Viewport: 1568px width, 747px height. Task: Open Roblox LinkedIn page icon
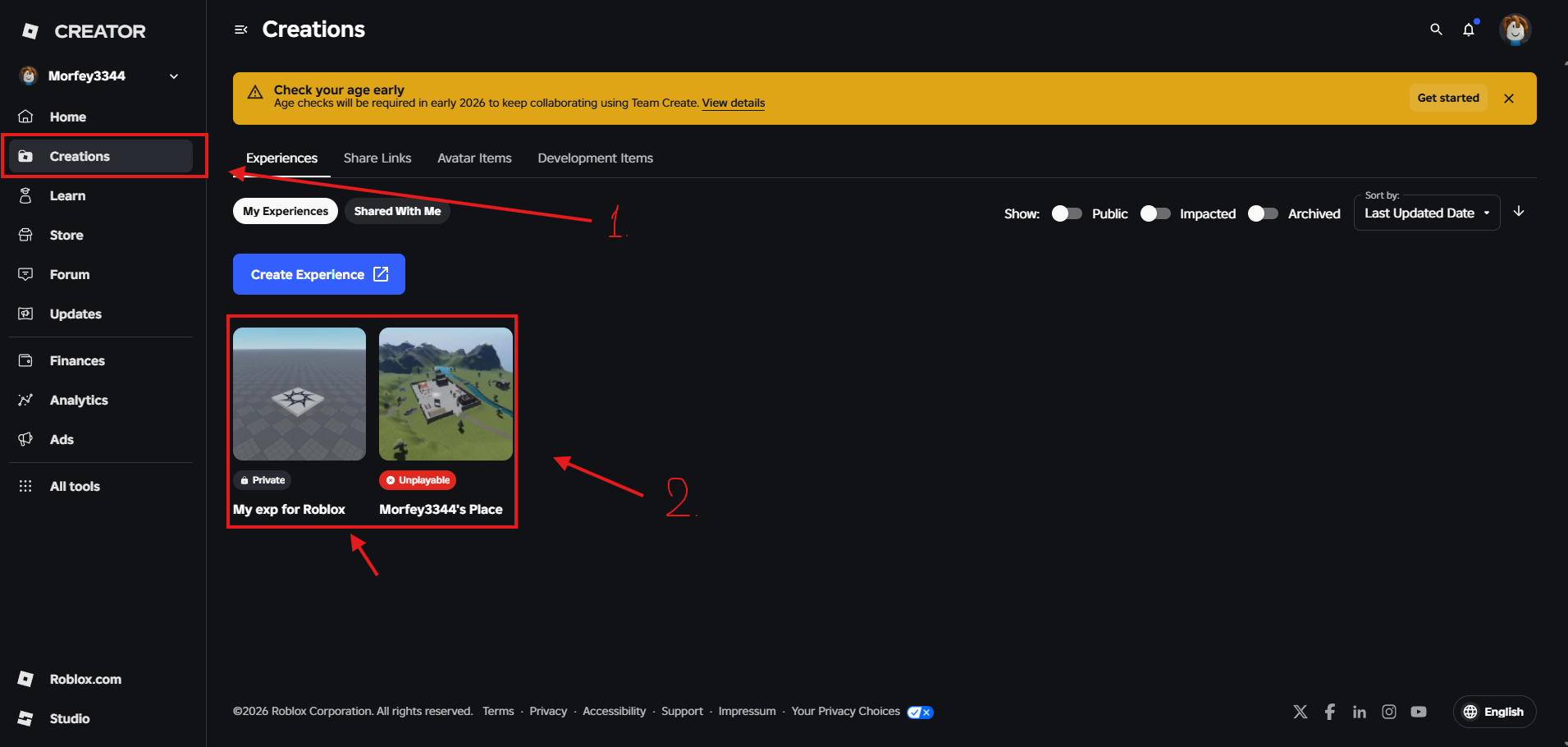(1360, 712)
